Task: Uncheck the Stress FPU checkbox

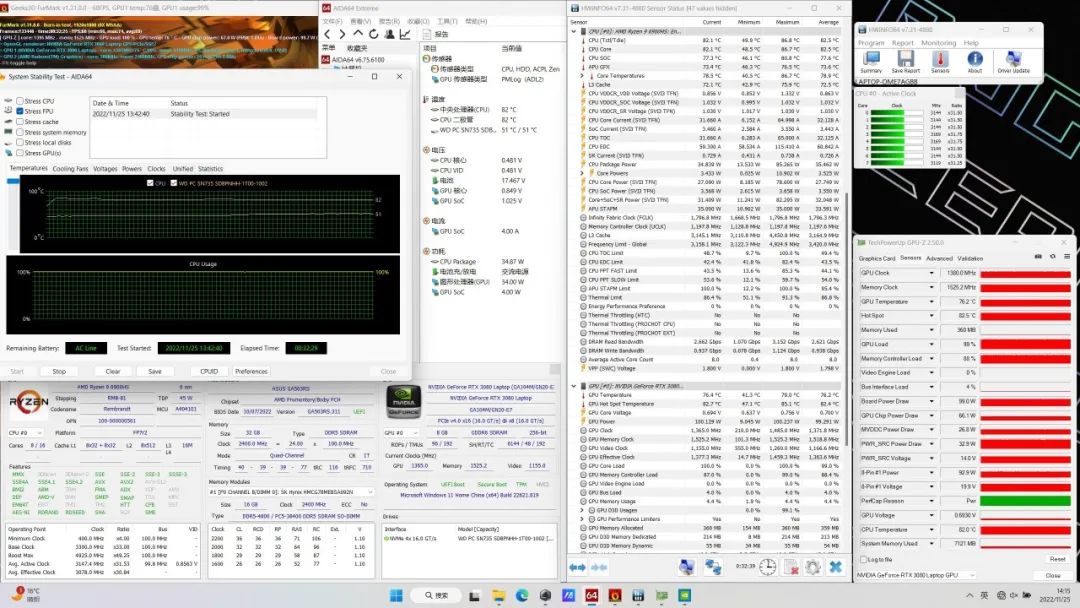Action: (20, 112)
